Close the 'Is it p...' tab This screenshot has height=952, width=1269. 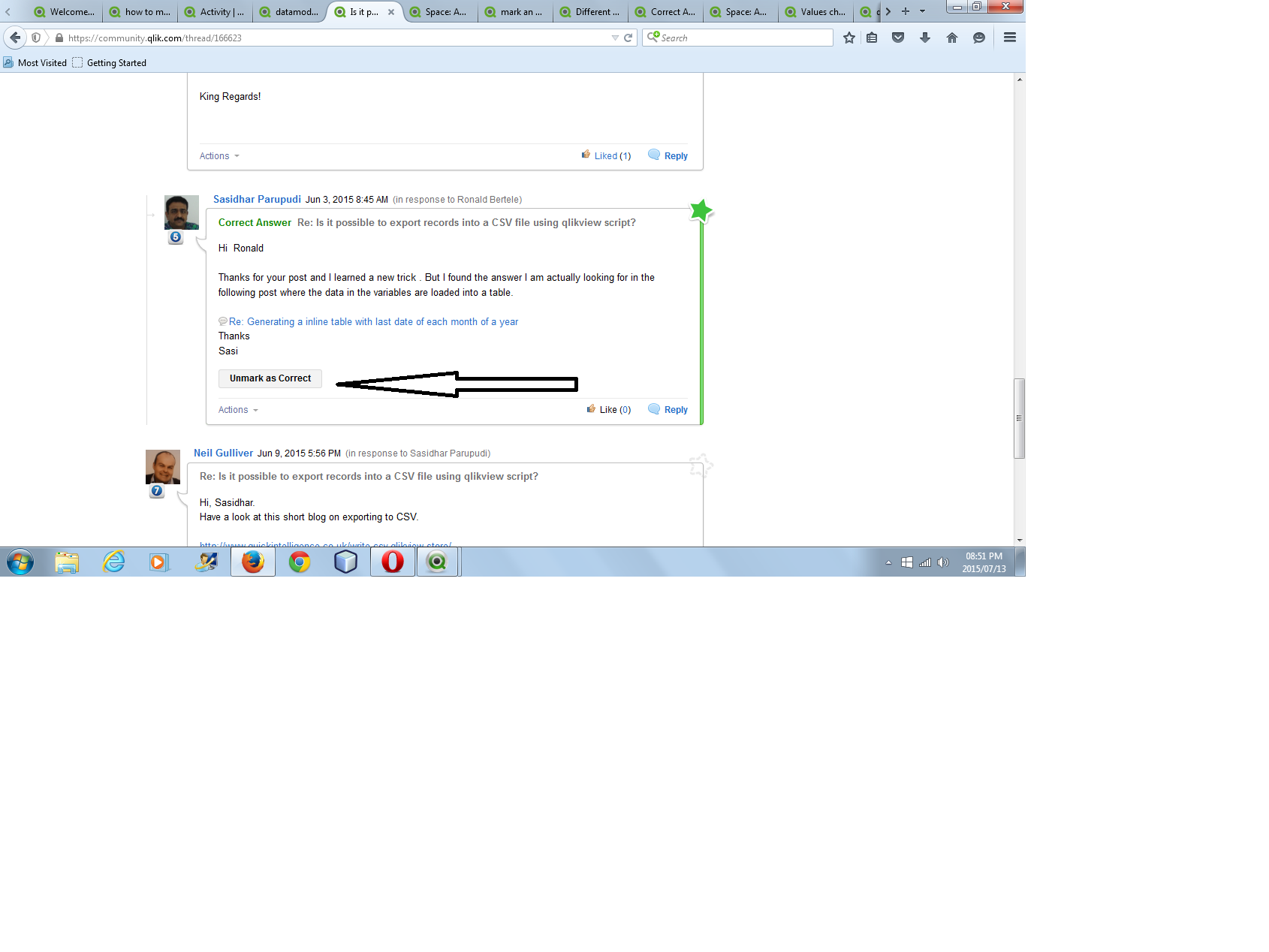(x=391, y=12)
